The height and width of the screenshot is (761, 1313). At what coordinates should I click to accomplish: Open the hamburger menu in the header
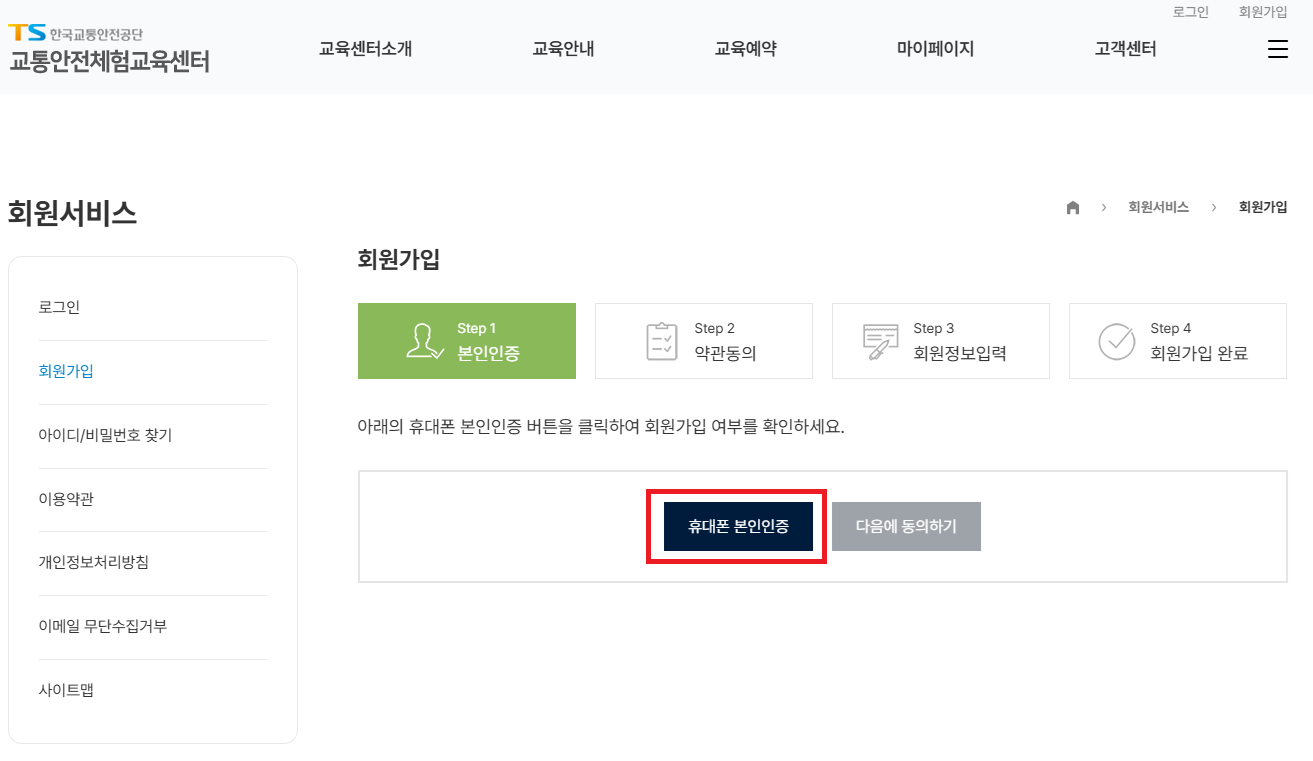1277,48
